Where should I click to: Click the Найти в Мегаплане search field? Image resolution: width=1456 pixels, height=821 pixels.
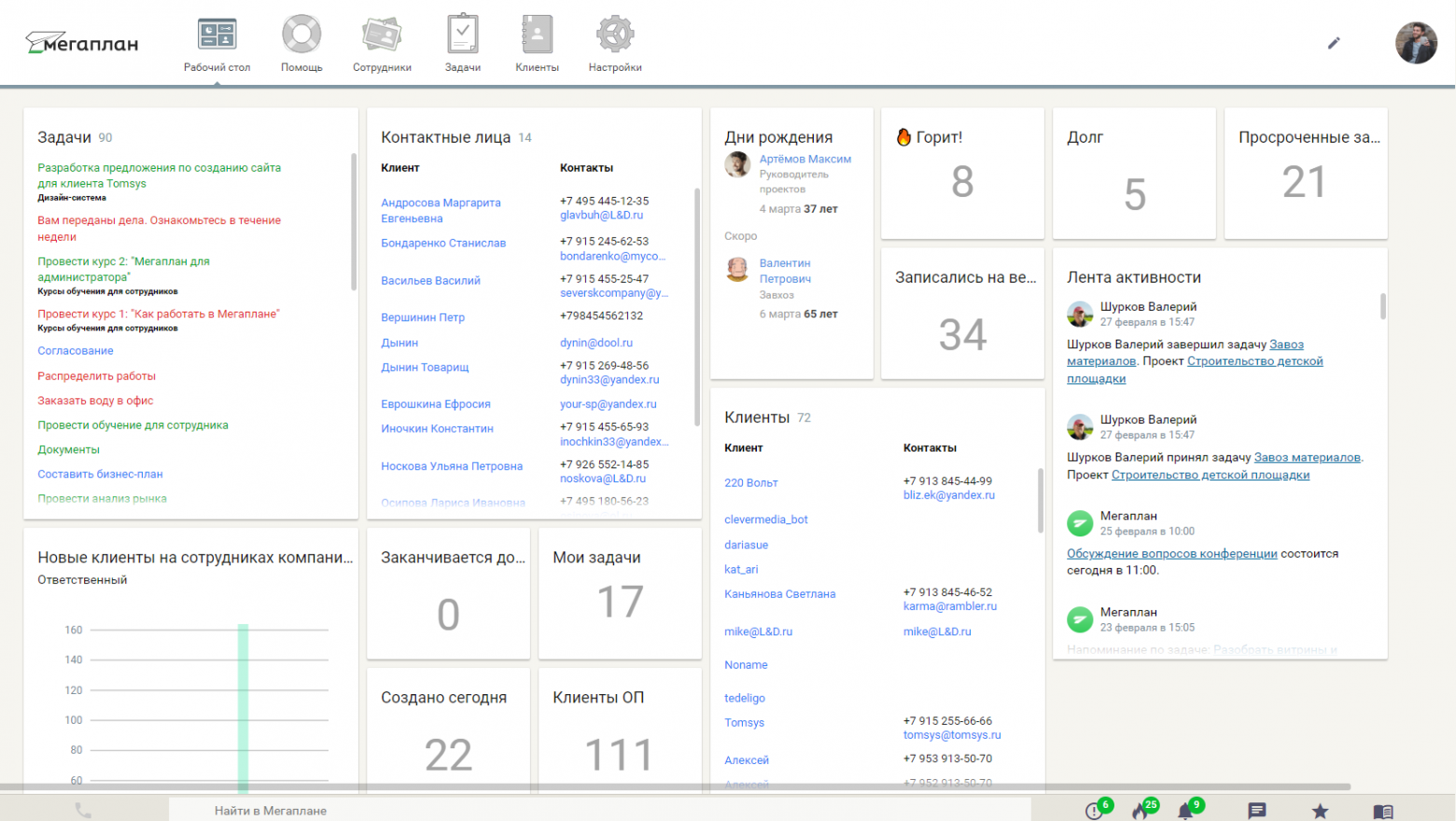[271, 810]
